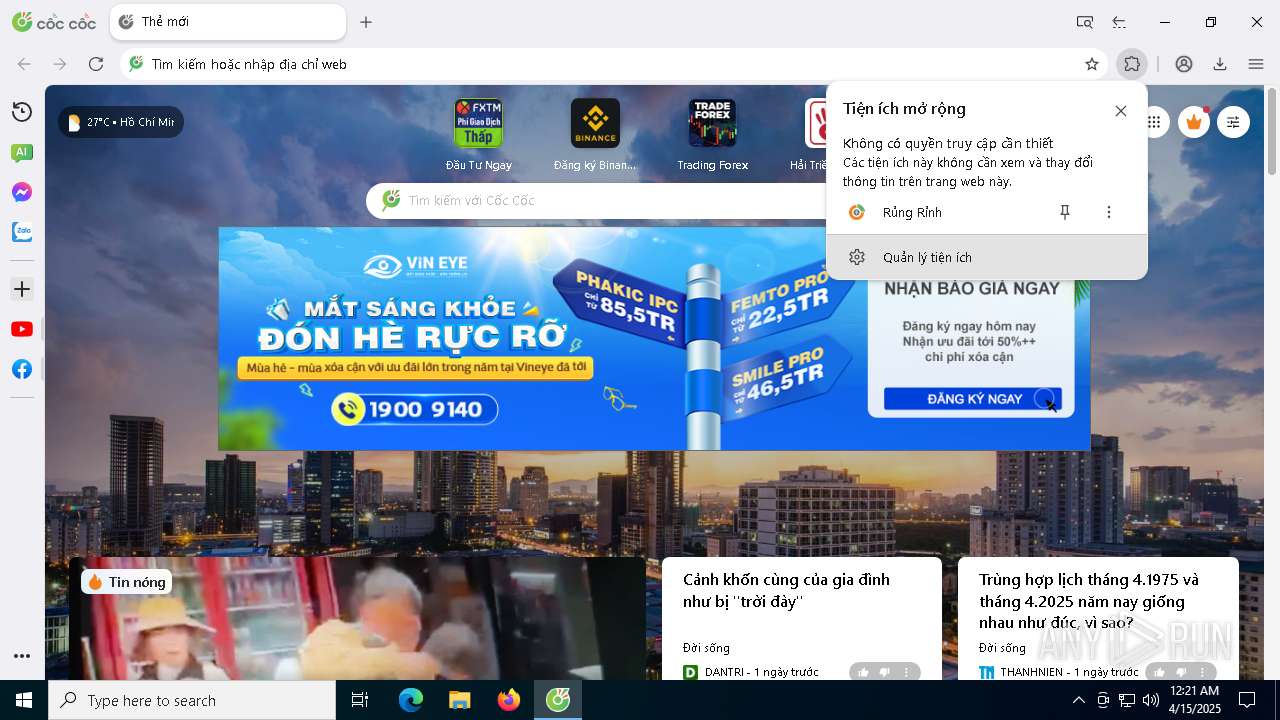1280x720 pixels.
Task: Open the volume control in system tray
Action: pyautogui.click(x=1150, y=700)
